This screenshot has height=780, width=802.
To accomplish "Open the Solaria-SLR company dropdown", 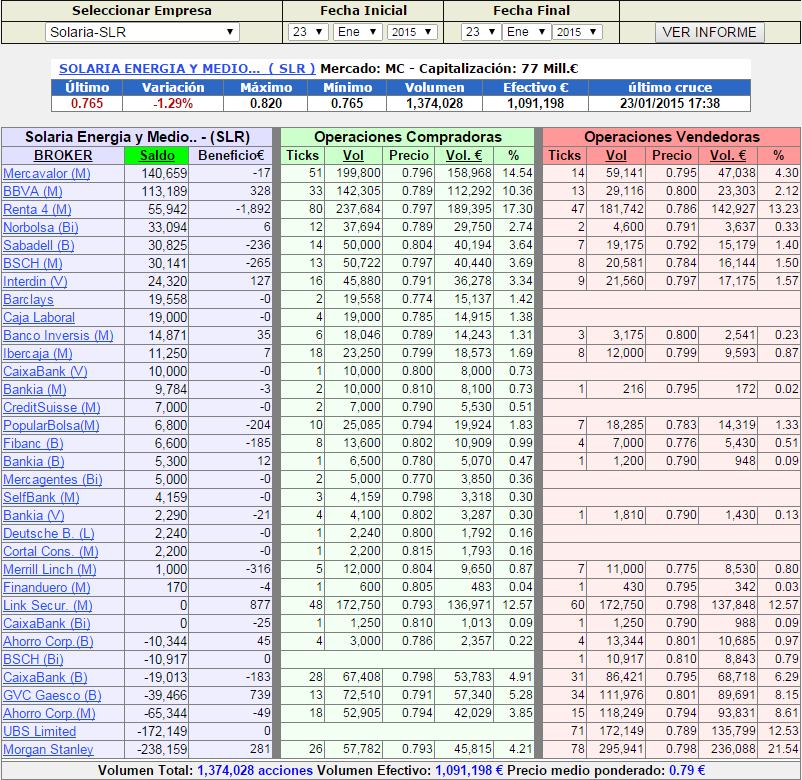I will pyautogui.click(x=142, y=32).
